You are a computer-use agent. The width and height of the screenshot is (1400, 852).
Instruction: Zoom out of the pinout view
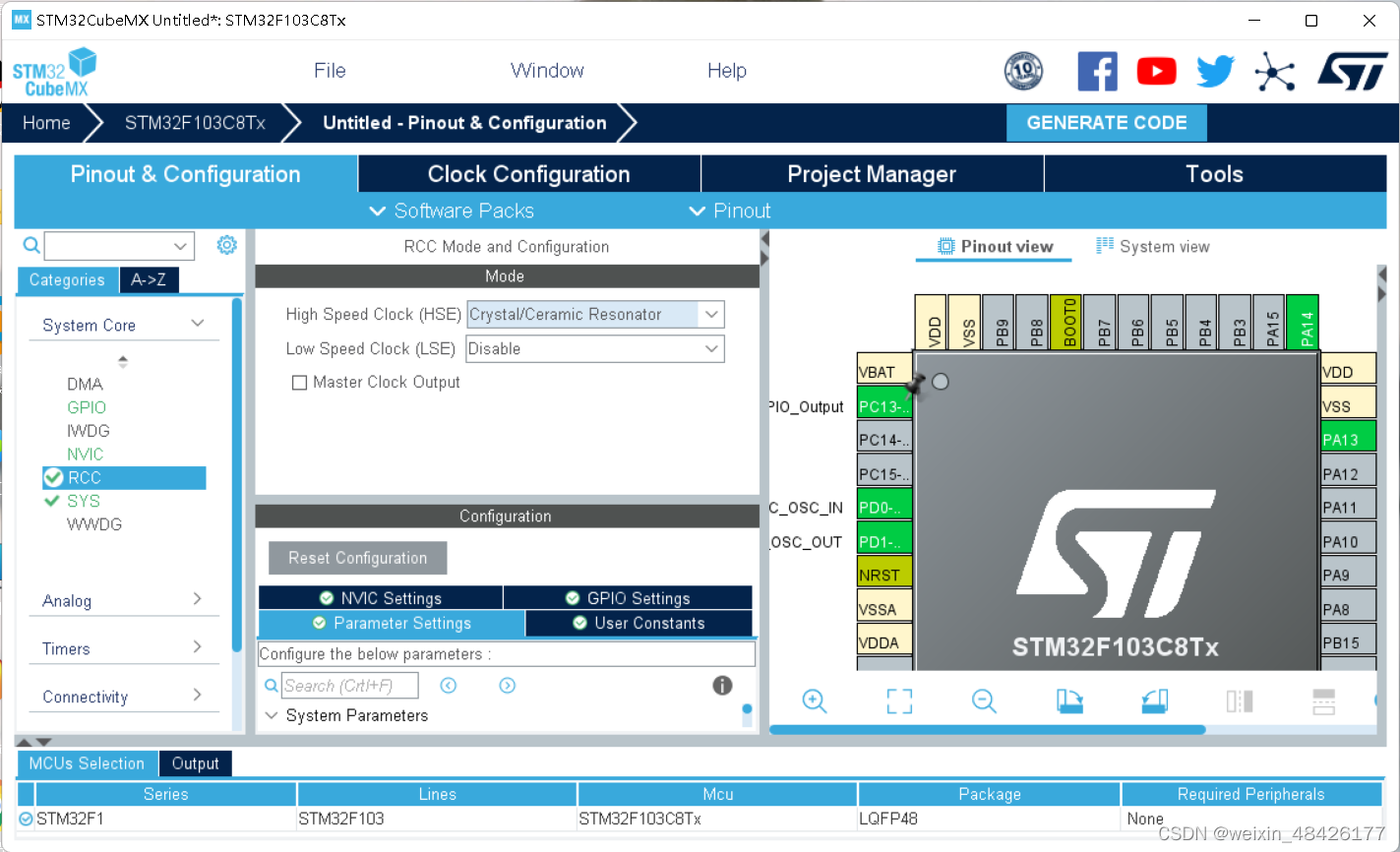(984, 700)
